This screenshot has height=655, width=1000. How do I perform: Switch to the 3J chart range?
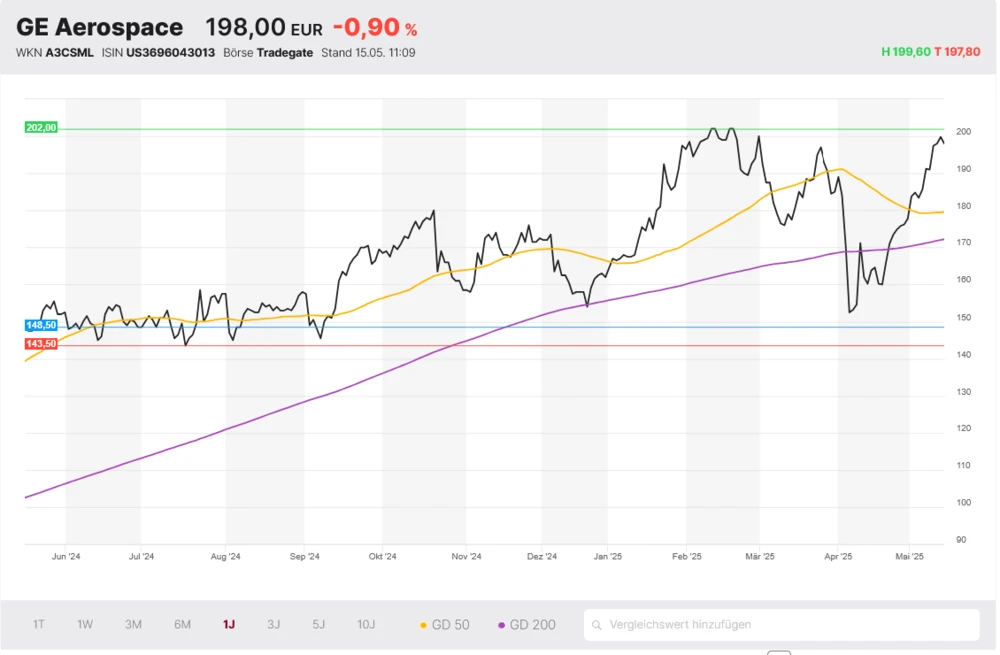pos(273,625)
